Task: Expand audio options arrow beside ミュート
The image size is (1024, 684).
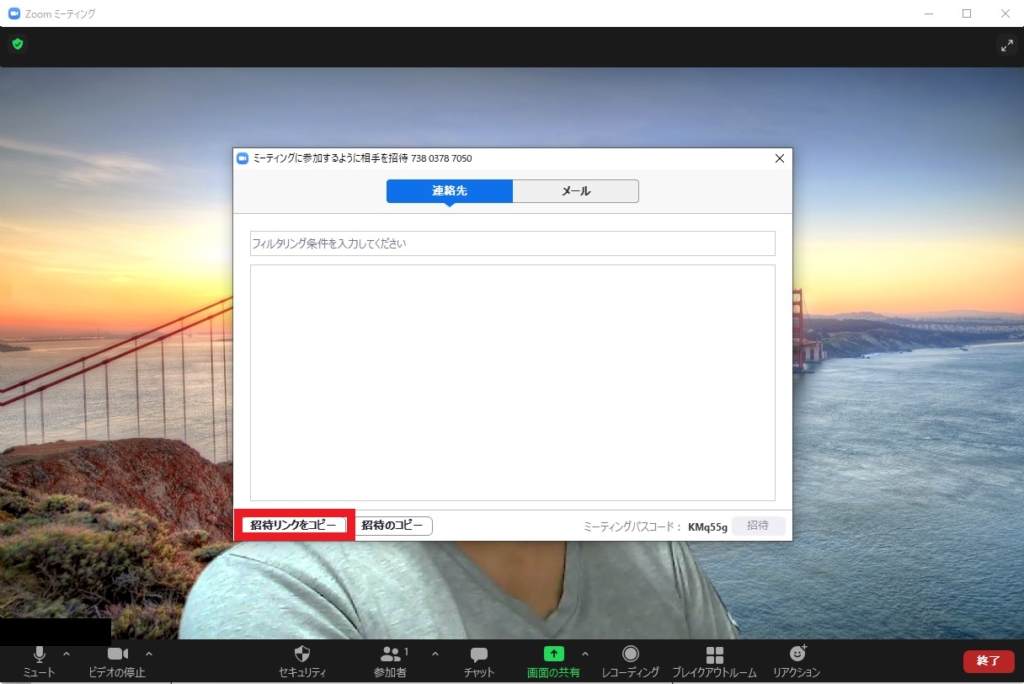Action: pos(67,653)
